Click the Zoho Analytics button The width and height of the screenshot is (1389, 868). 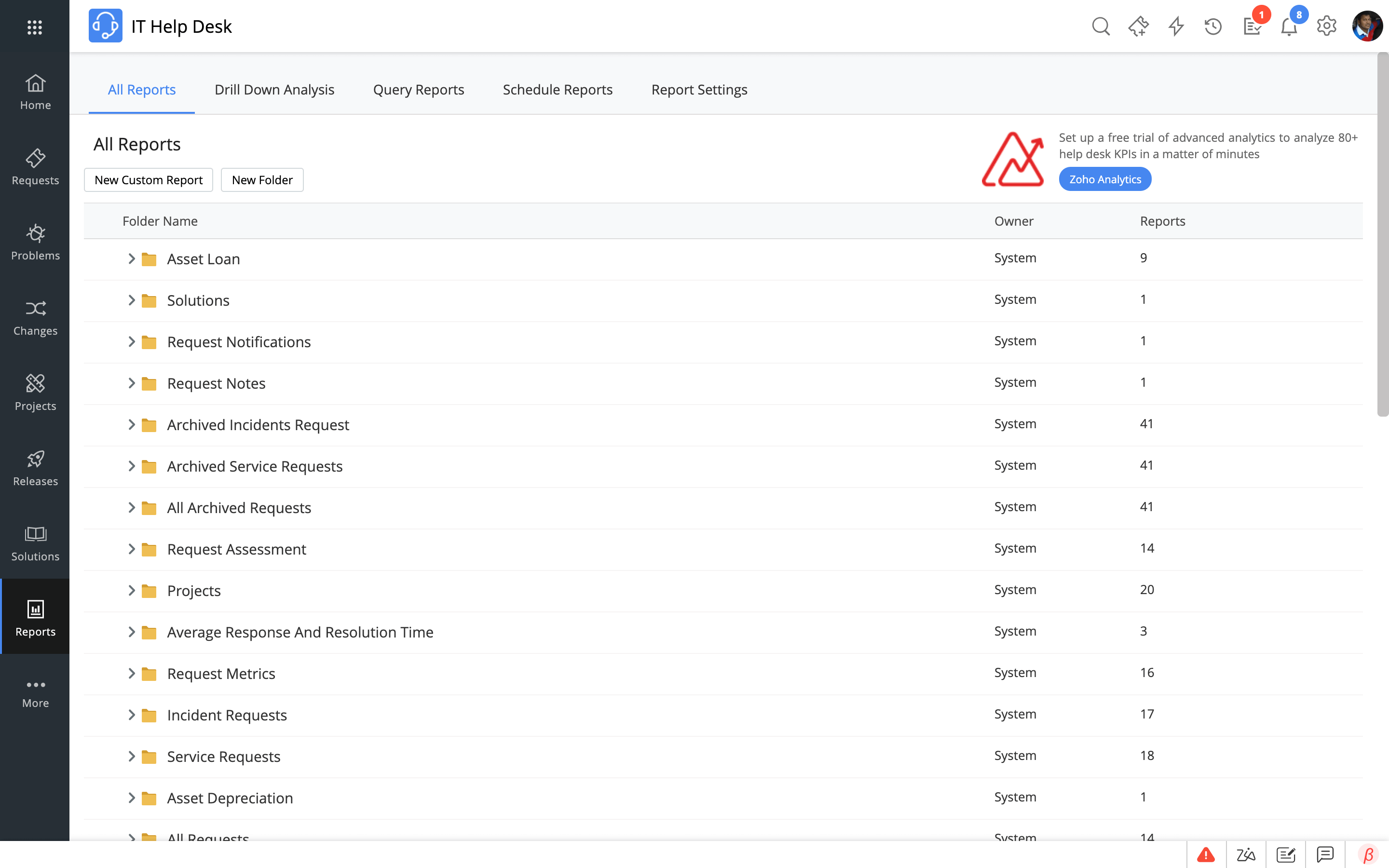click(x=1104, y=179)
